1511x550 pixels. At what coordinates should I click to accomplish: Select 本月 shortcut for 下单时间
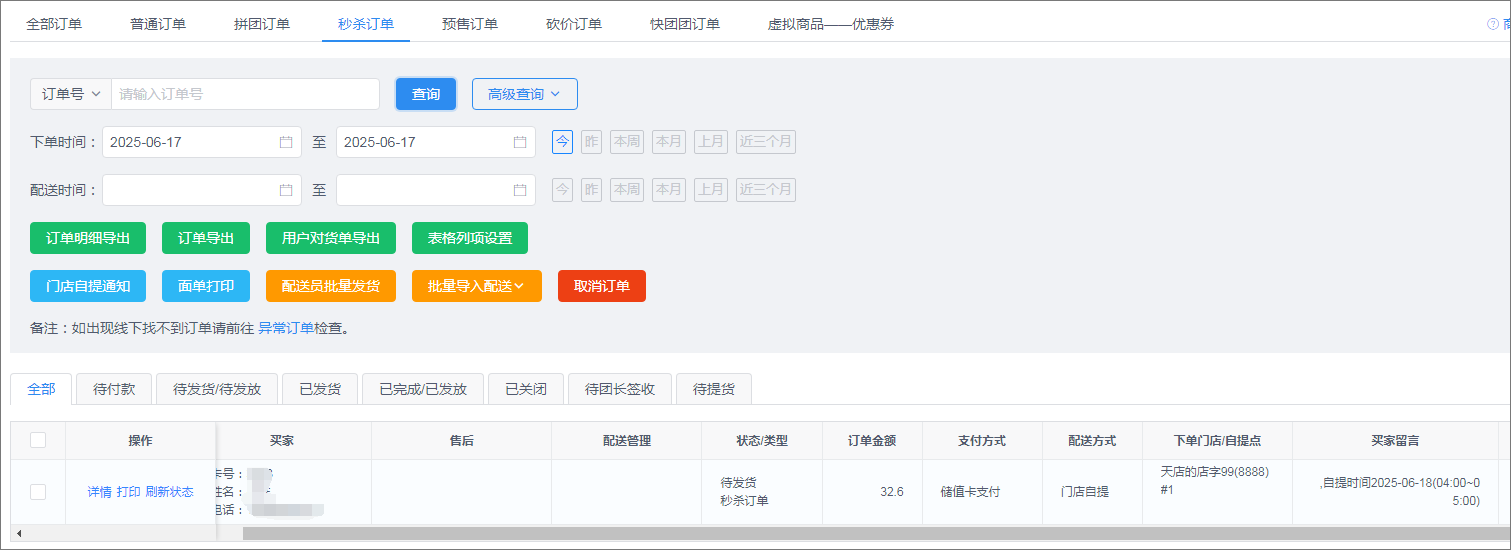[x=669, y=142]
